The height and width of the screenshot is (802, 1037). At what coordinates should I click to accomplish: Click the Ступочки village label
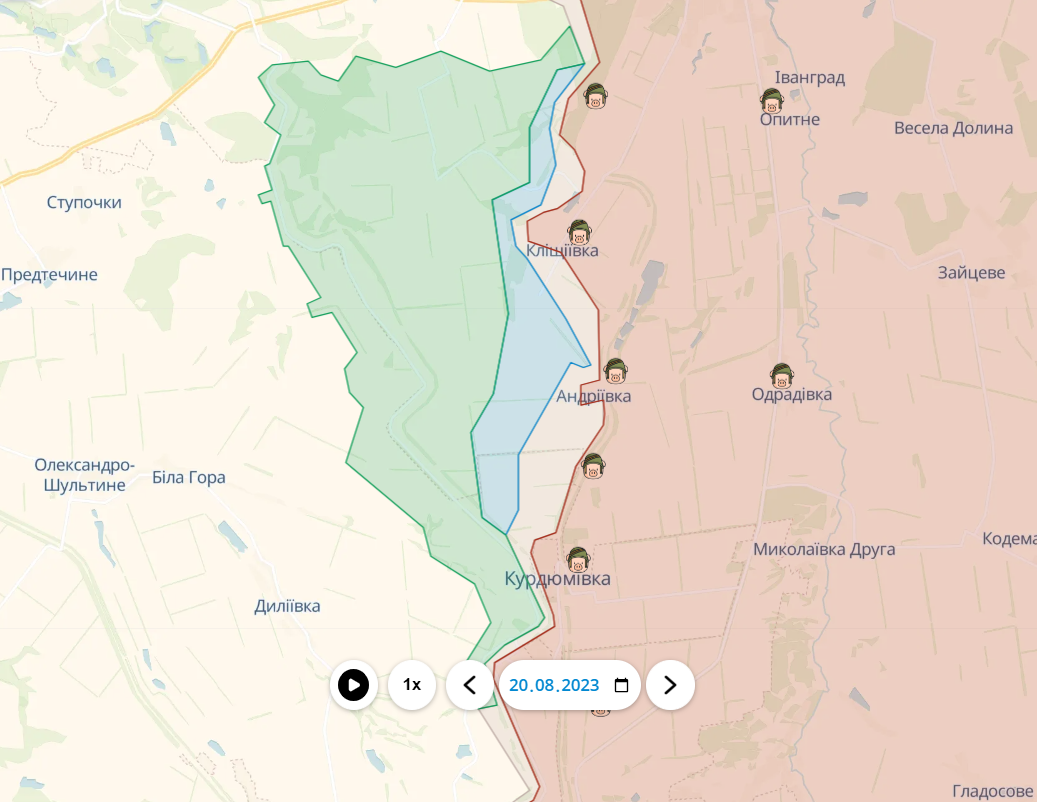click(84, 202)
